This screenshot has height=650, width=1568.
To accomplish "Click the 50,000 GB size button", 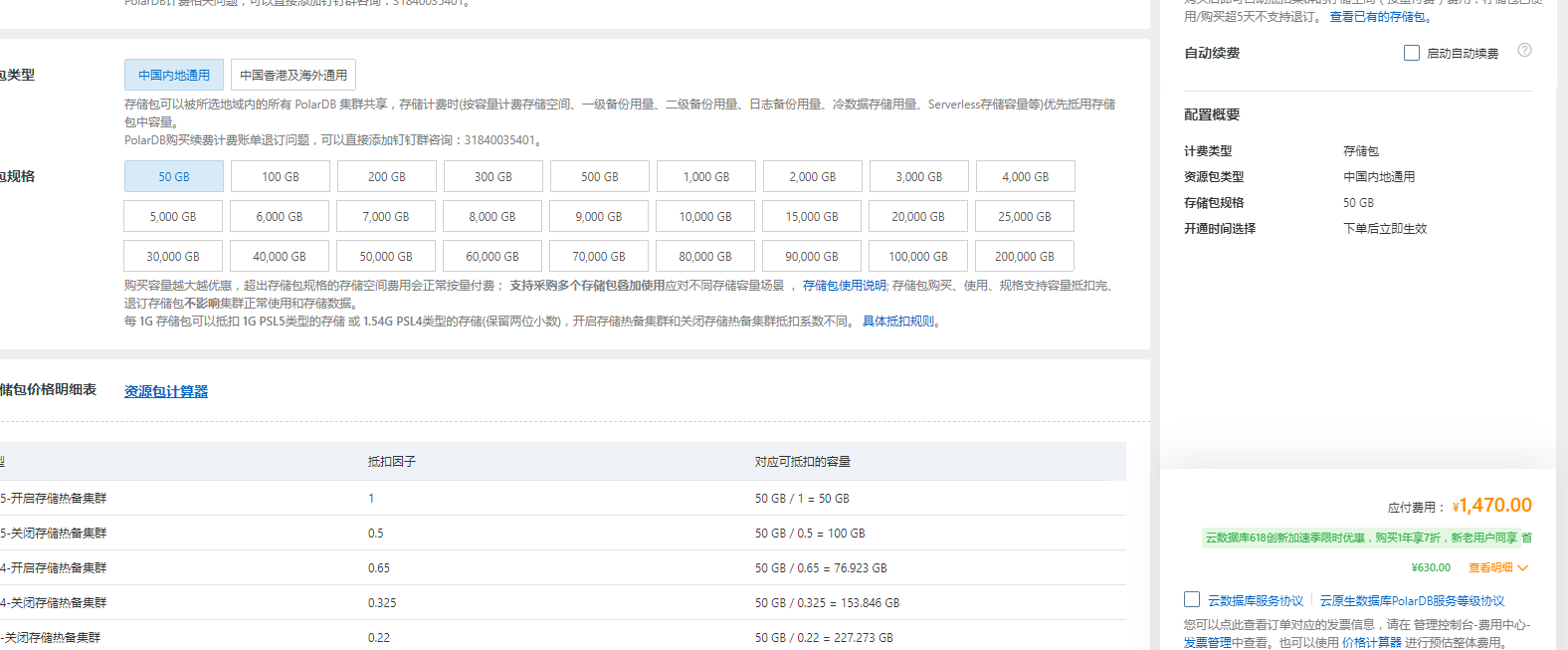I will (386, 256).
